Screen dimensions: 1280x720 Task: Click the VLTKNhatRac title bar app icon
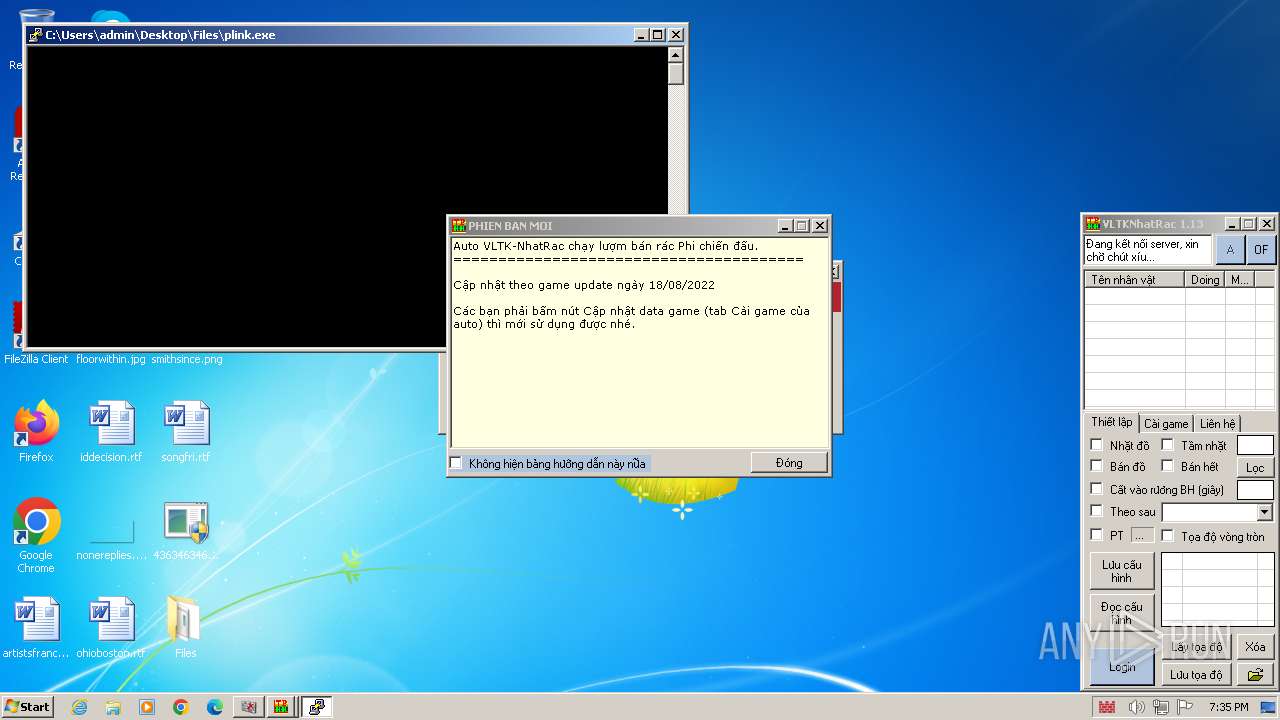click(1093, 224)
